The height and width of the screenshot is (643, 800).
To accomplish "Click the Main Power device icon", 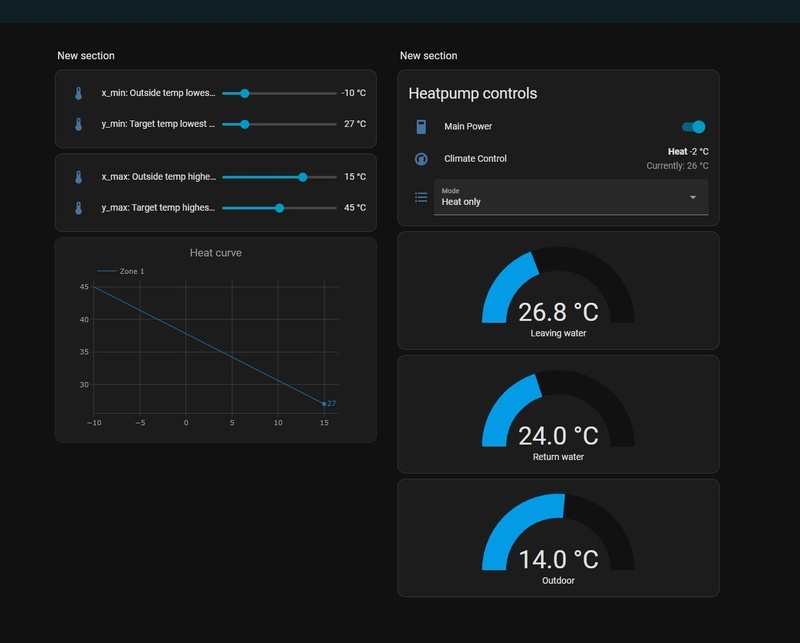I will (421, 127).
